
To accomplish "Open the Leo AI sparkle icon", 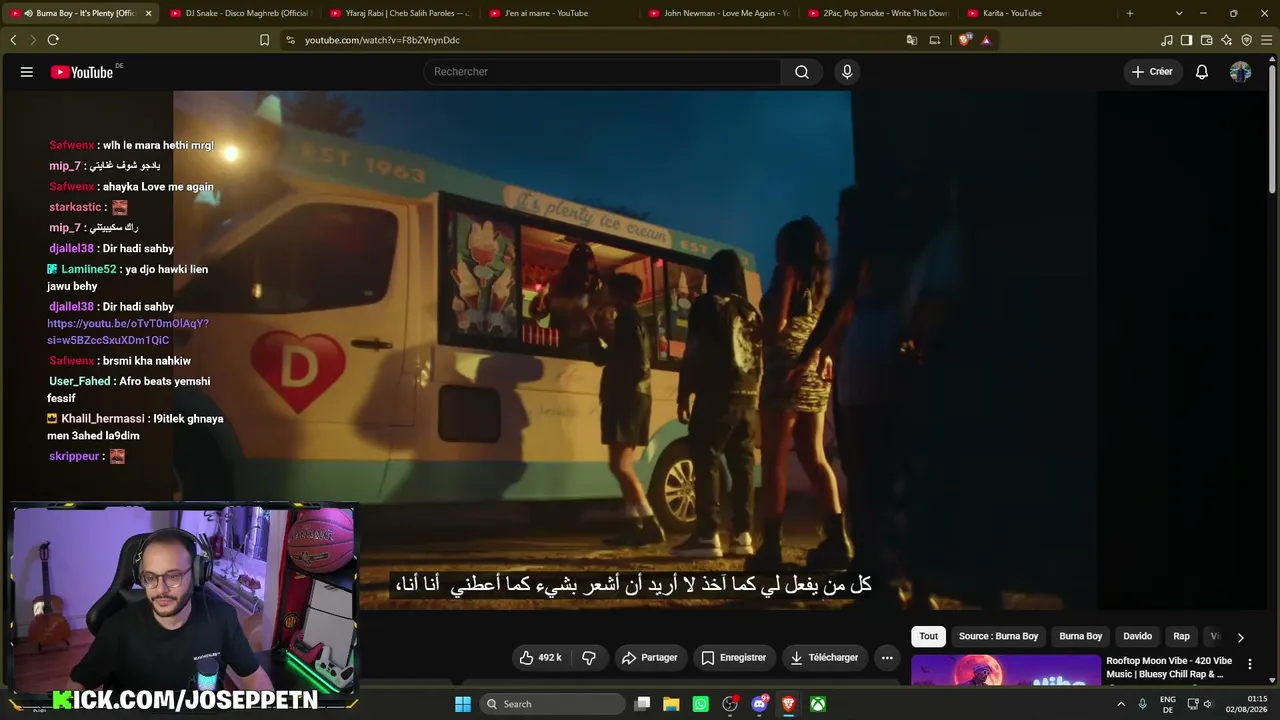I will [1226, 40].
